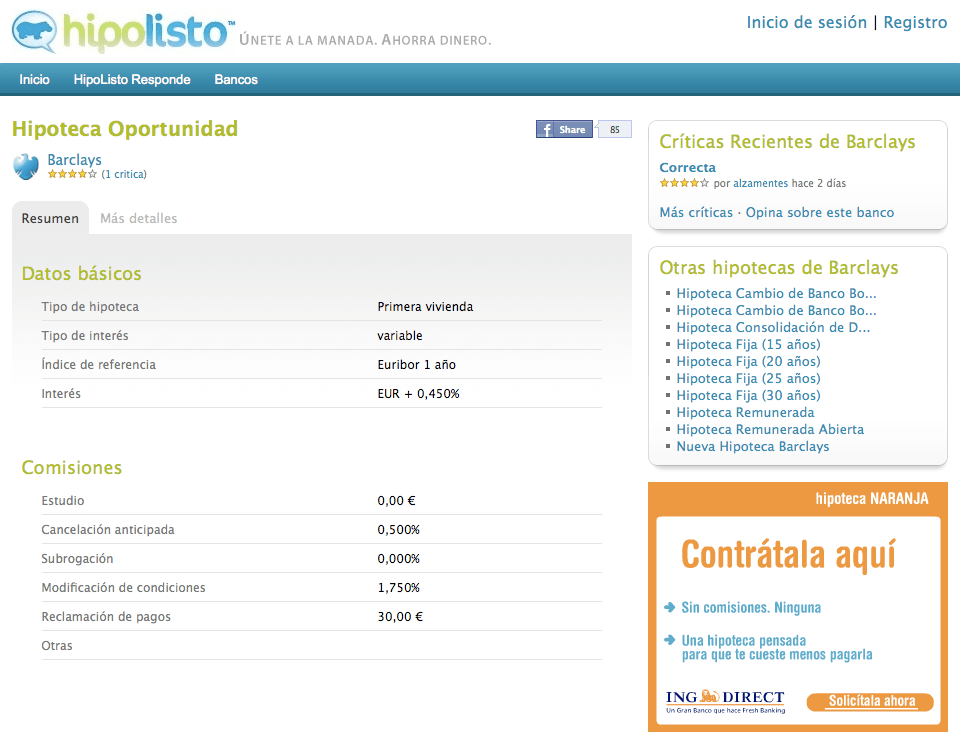
Task: Open the Registro link
Action: click(915, 23)
